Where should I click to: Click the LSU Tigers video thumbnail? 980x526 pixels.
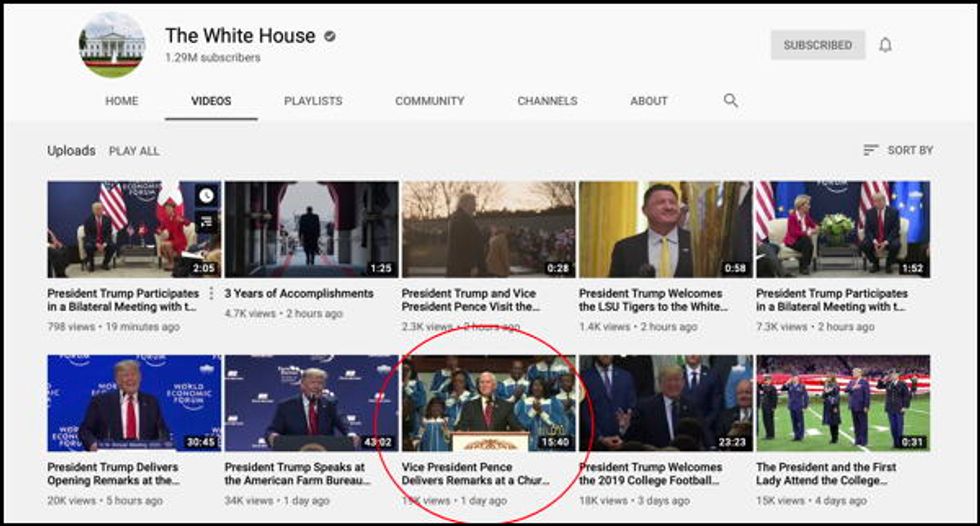click(665, 229)
